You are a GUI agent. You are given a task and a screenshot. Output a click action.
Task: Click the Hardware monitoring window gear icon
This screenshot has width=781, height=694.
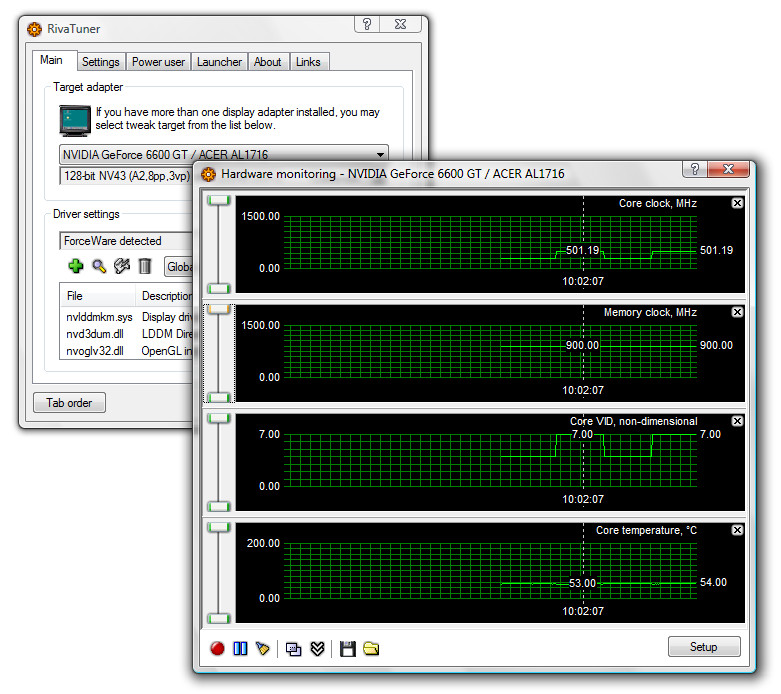pos(208,174)
